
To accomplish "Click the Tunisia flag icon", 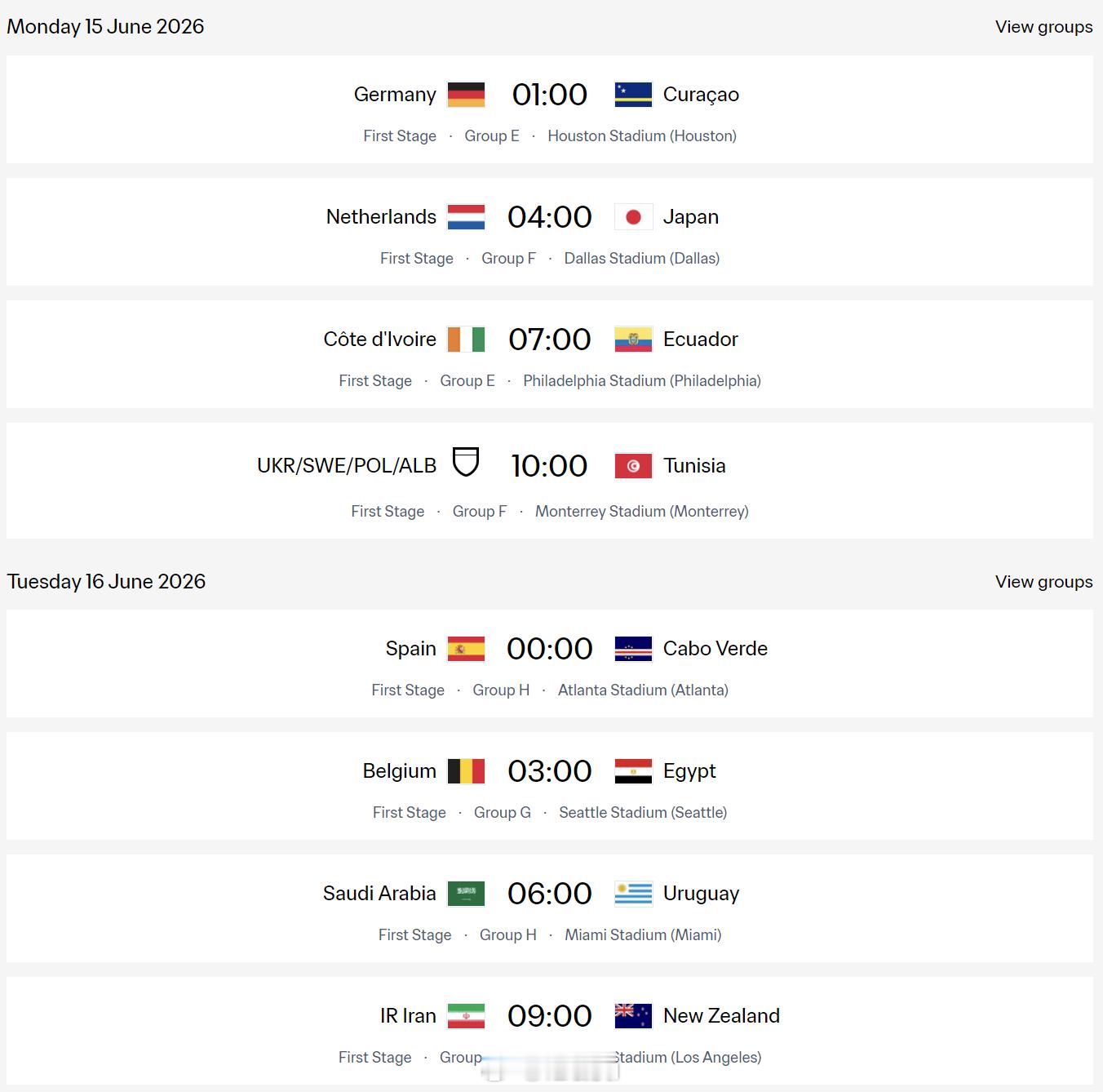I will point(633,466).
